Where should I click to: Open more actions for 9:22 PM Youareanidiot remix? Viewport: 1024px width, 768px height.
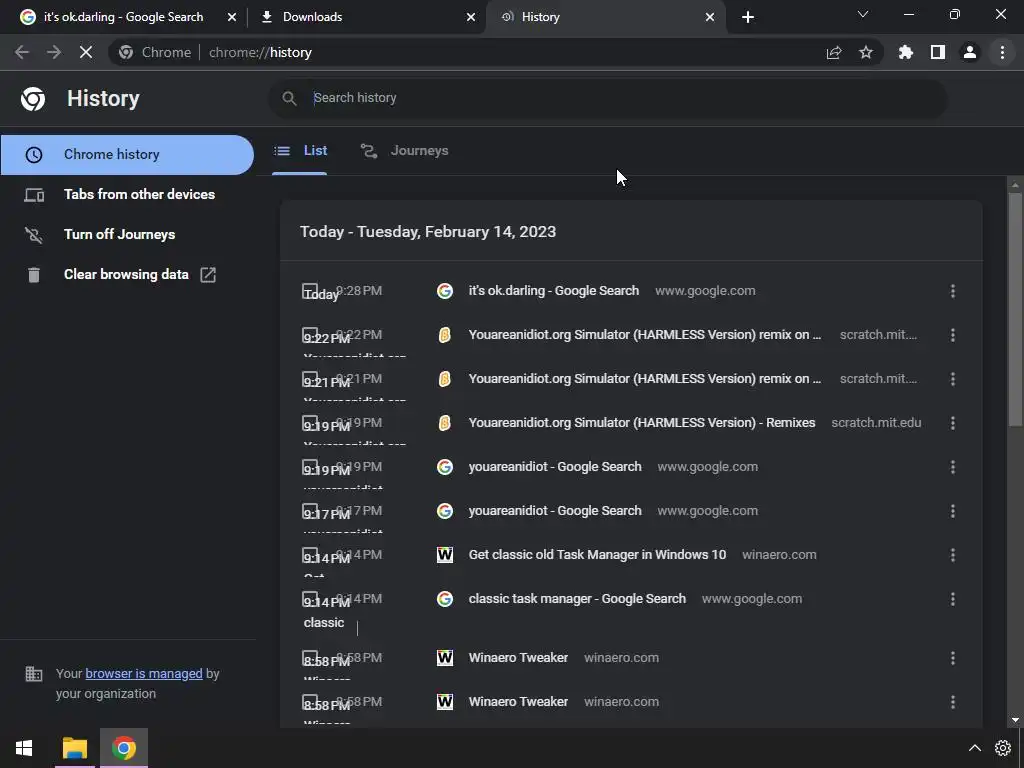(953, 335)
